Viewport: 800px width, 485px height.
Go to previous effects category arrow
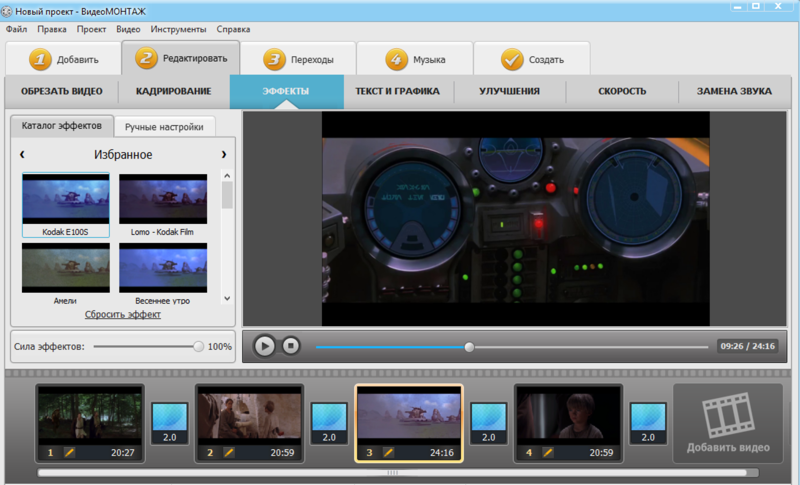coord(22,154)
